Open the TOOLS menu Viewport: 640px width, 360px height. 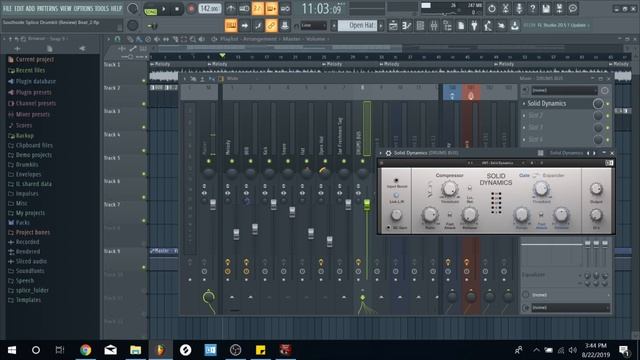102,9
